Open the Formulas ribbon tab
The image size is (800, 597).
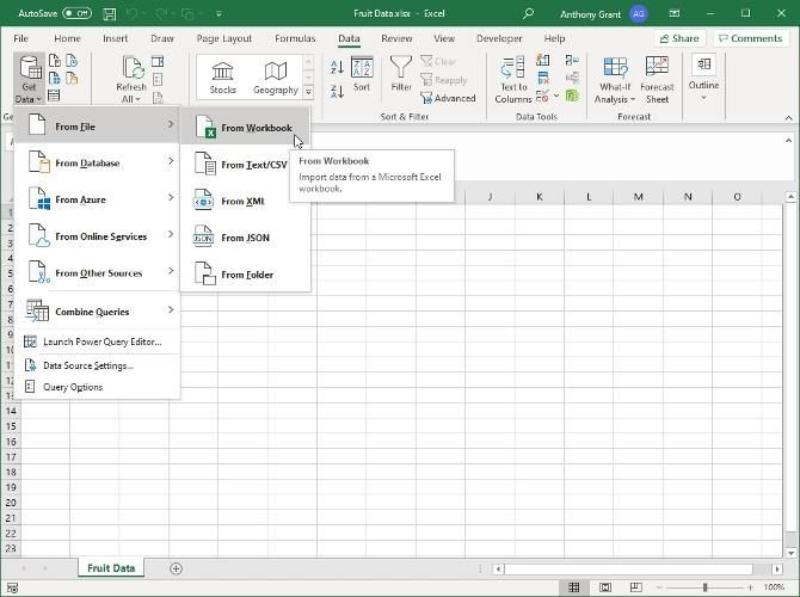pyautogui.click(x=295, y=39)
